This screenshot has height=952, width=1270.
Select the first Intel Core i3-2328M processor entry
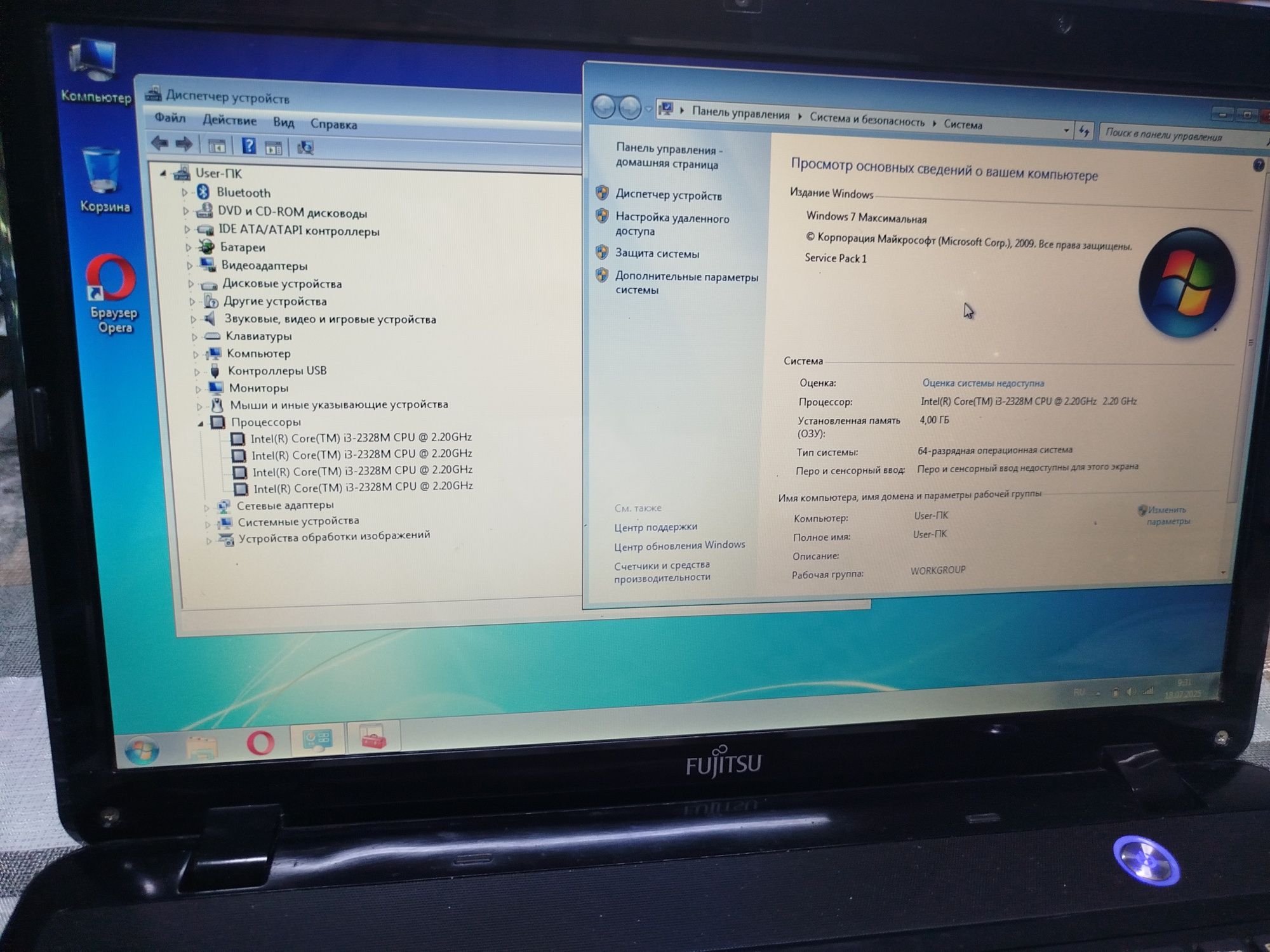tap(361, 437)
